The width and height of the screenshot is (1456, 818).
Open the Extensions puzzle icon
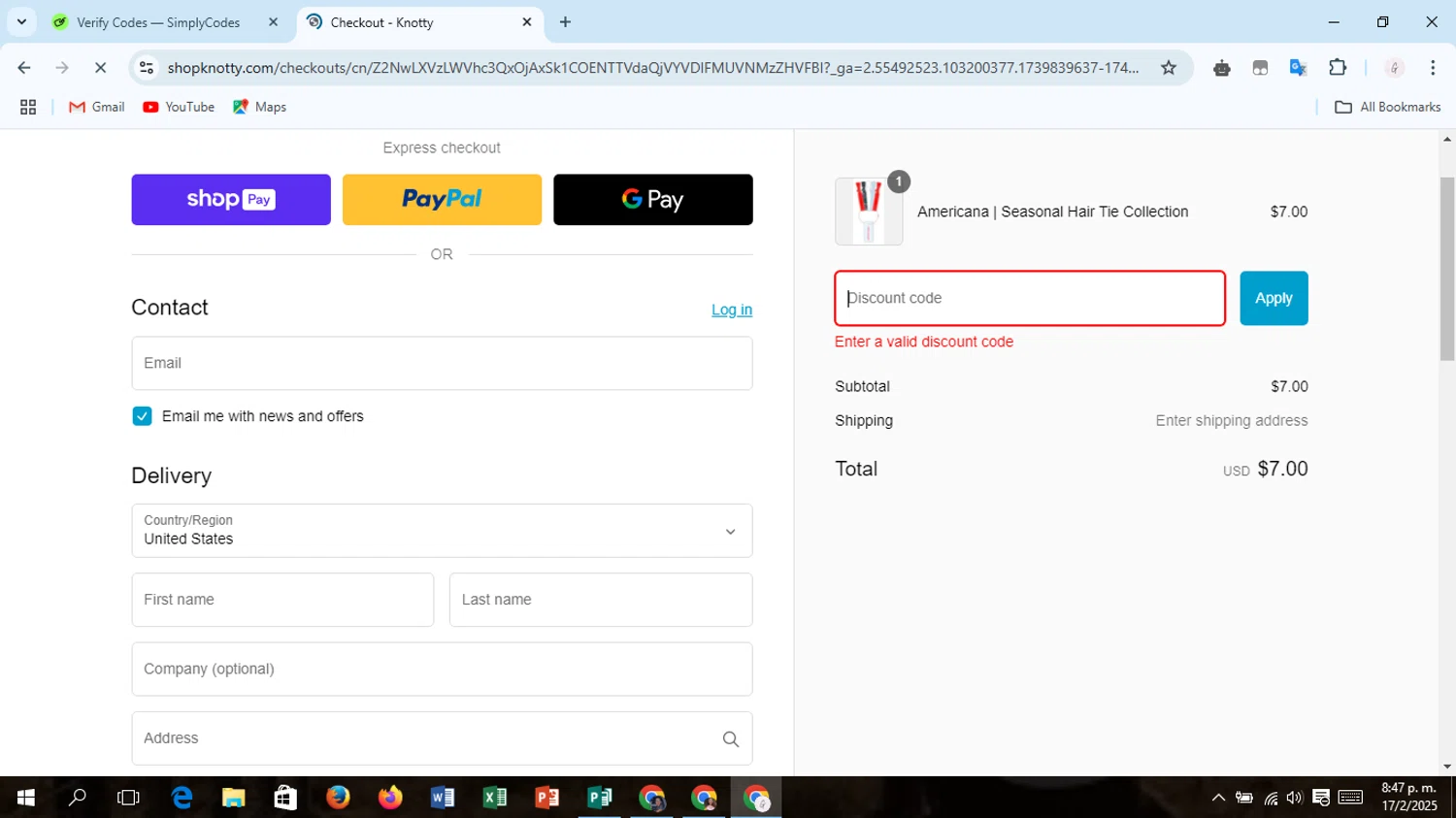[1338, 68]
